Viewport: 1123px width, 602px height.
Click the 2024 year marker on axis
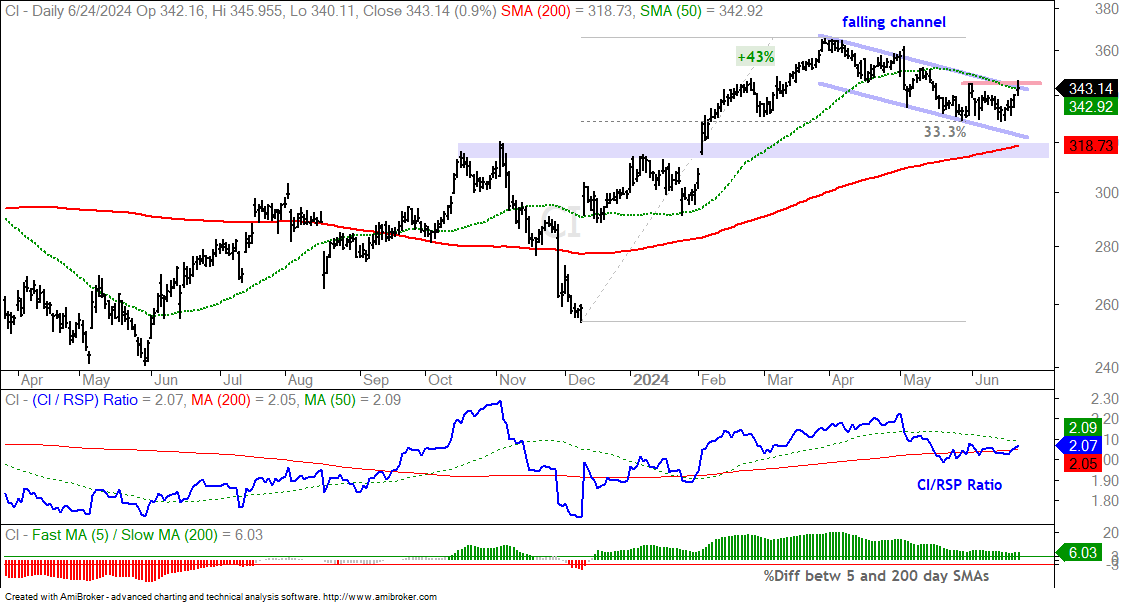tap(651, 379)
